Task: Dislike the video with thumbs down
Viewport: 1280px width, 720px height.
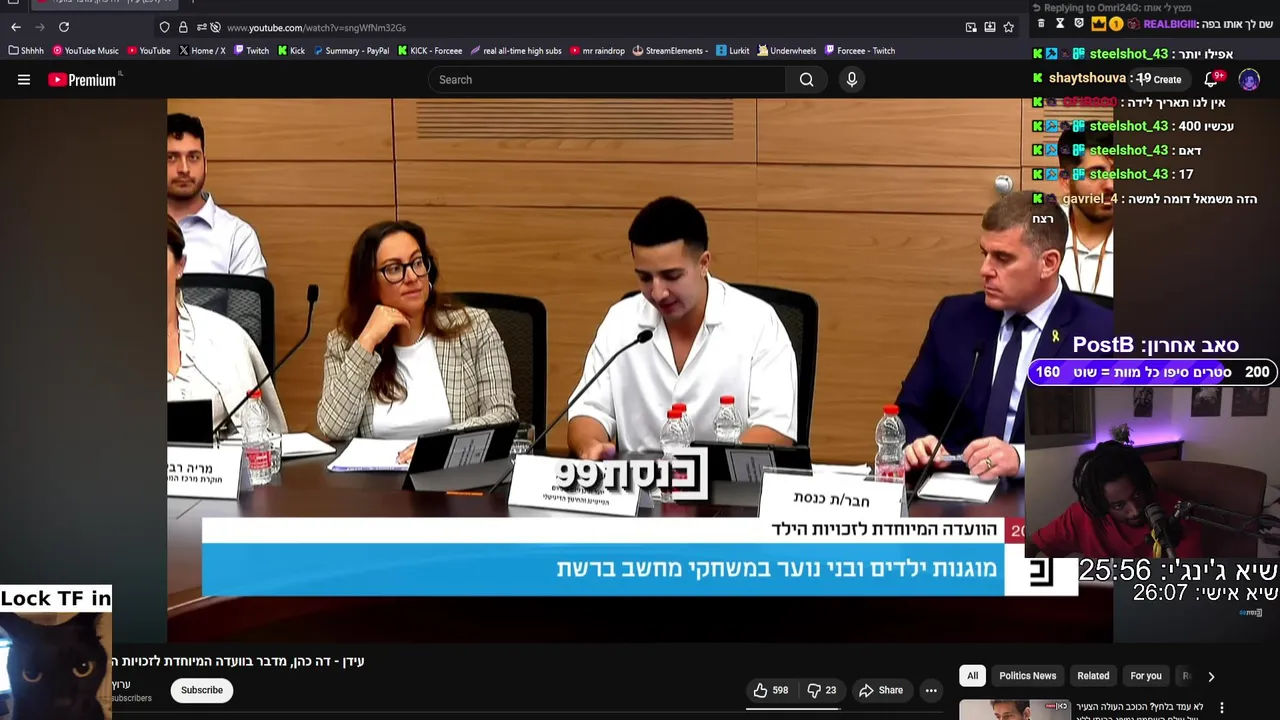Action: point(822,690)
